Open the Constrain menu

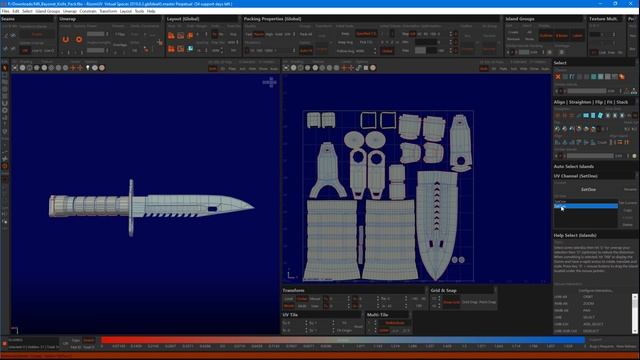[88, 11]
